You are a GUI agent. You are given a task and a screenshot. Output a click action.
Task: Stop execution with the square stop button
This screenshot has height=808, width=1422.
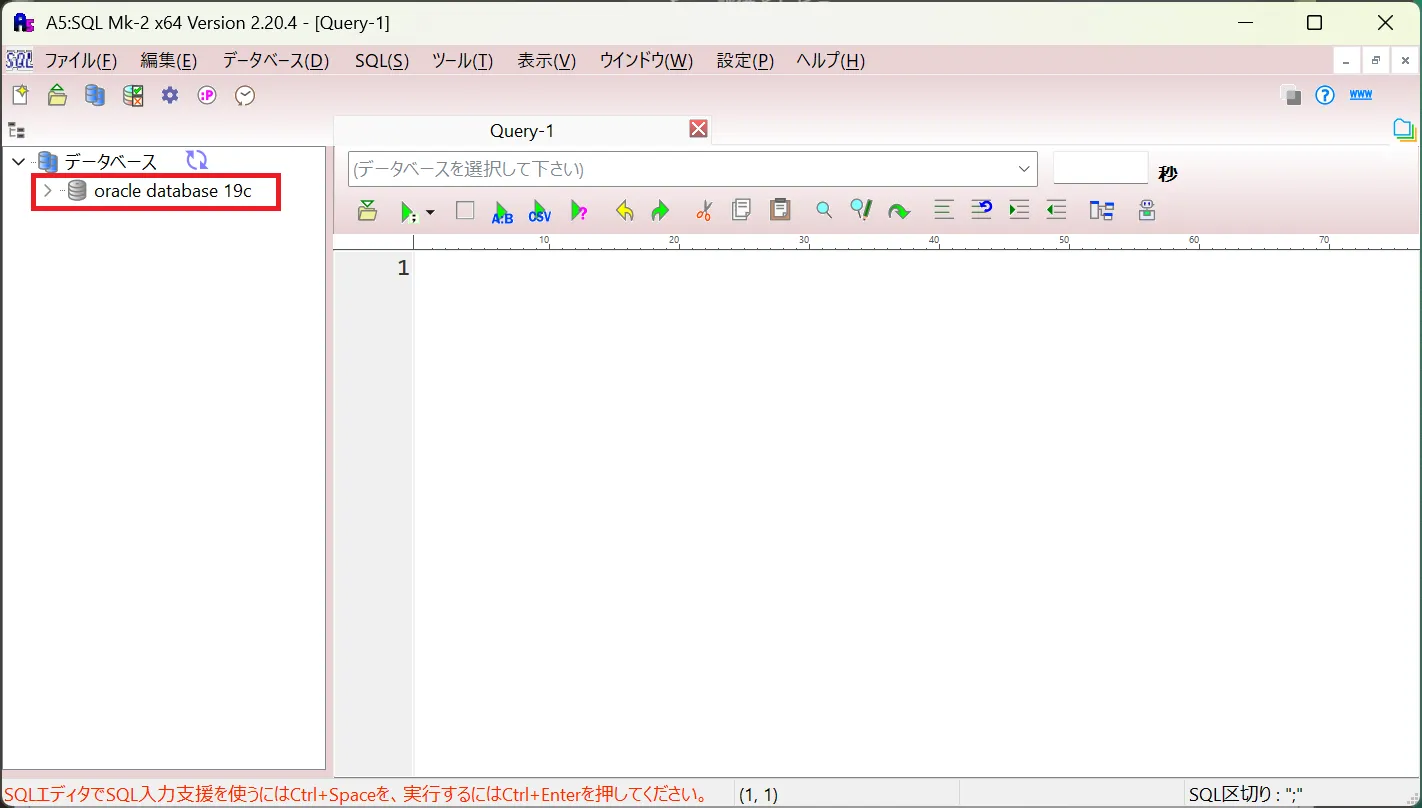click(465, 210)
